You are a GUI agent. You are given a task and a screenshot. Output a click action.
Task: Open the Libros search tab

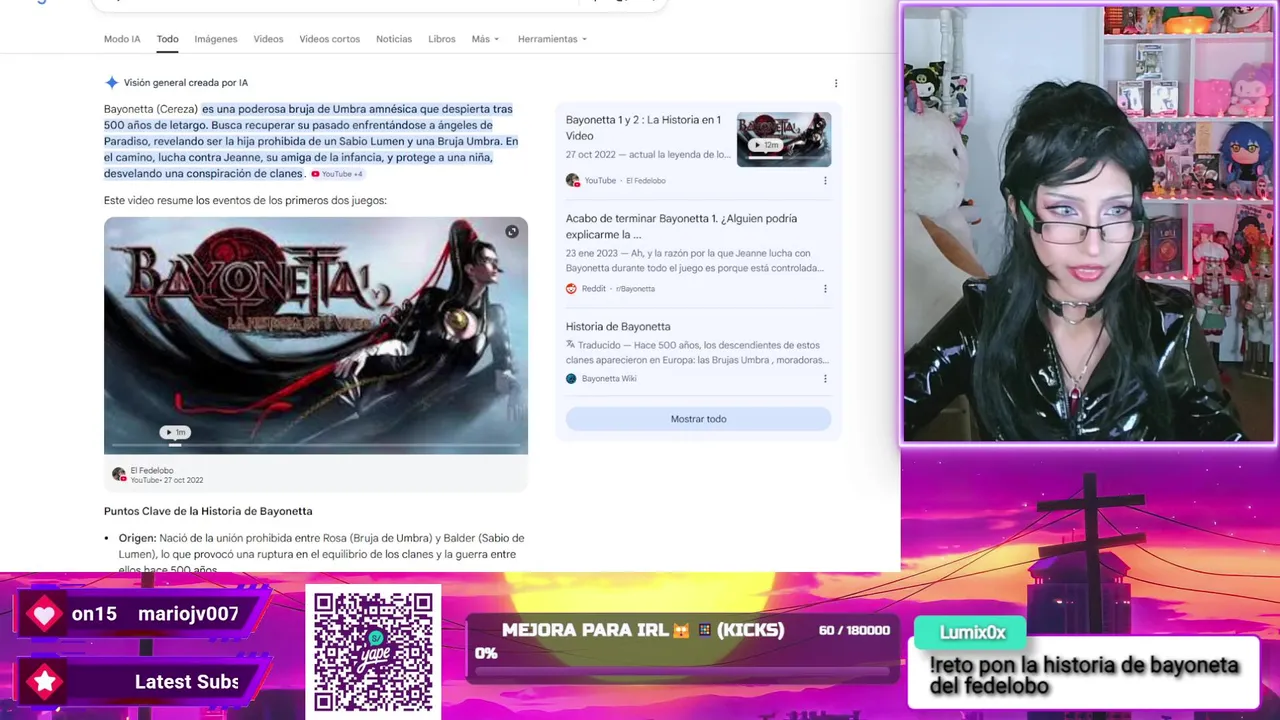[442, 39]
